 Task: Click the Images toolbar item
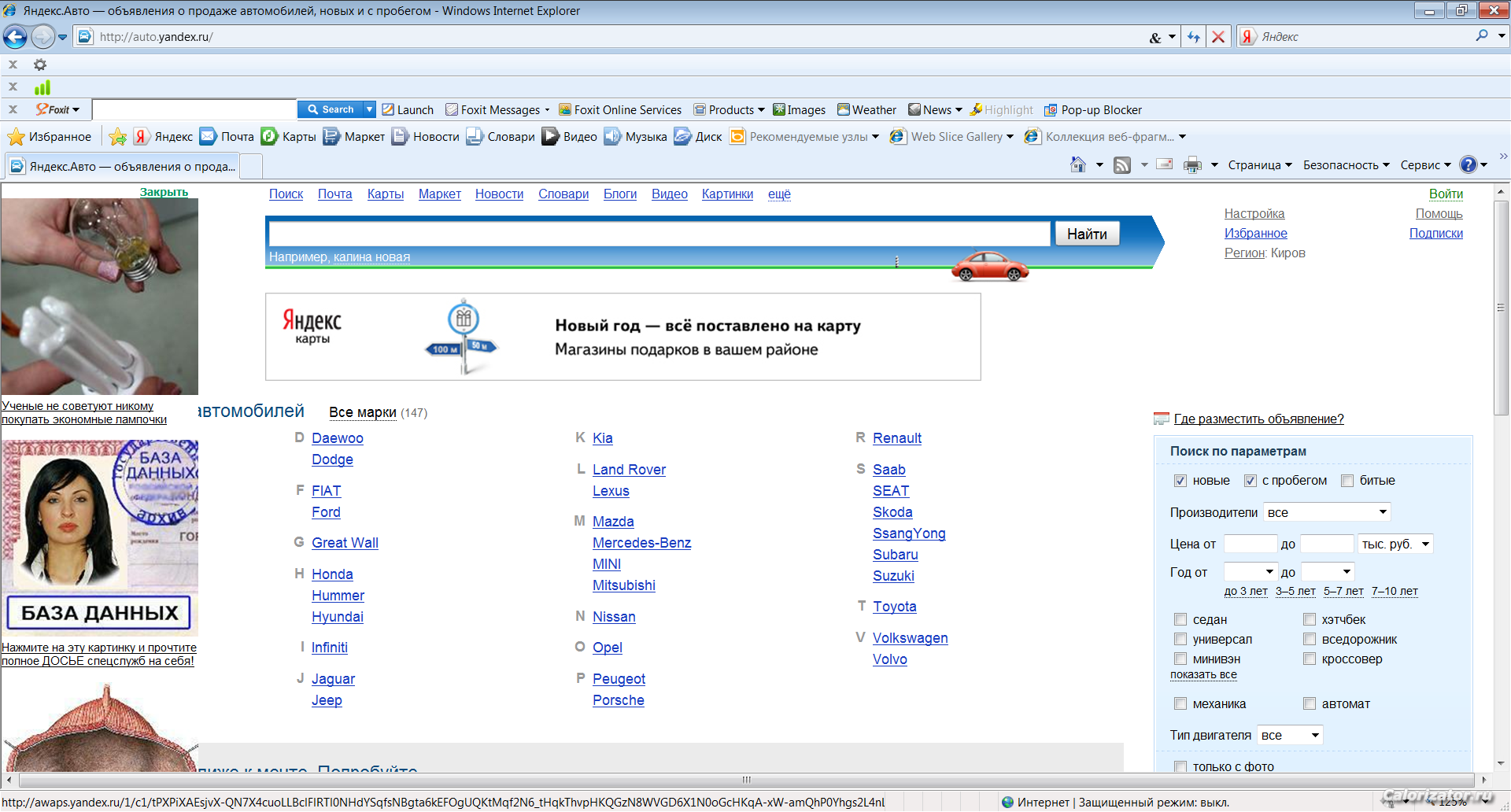tap(800, 109)
